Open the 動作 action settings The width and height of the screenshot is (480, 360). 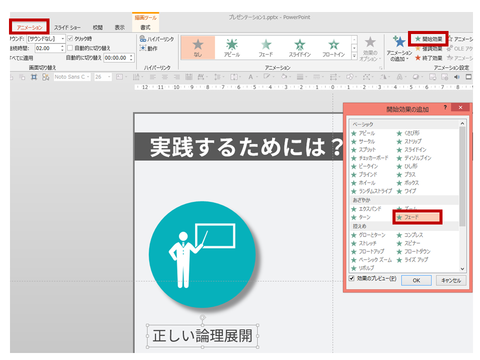point(148,48)
